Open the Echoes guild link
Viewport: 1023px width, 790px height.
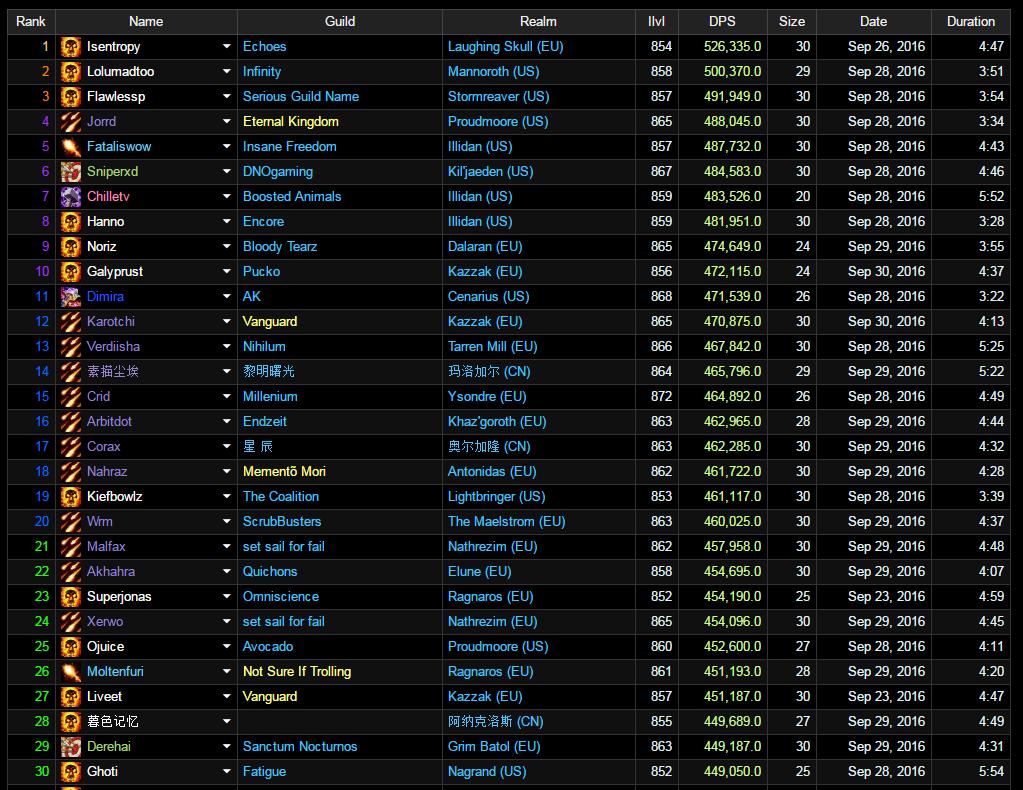coord(264,46)
